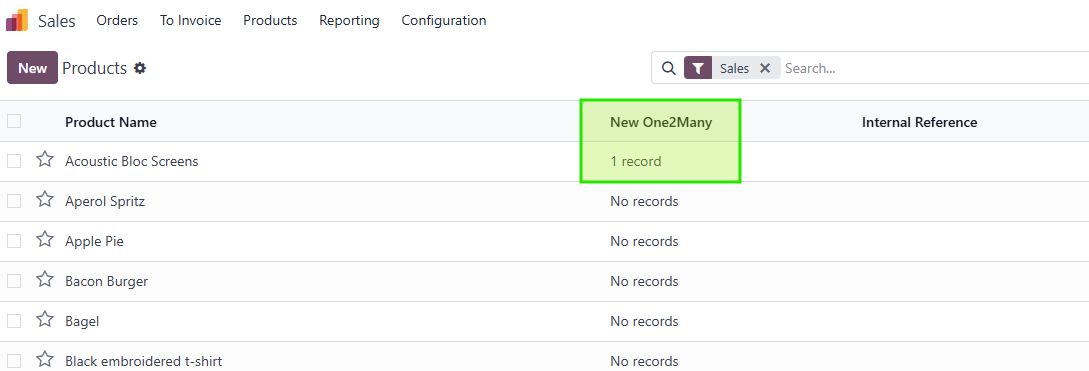The image size is (1089, 371).
Task: Mark Apple Pie as favorite star
Action: [x=45, y=240]
